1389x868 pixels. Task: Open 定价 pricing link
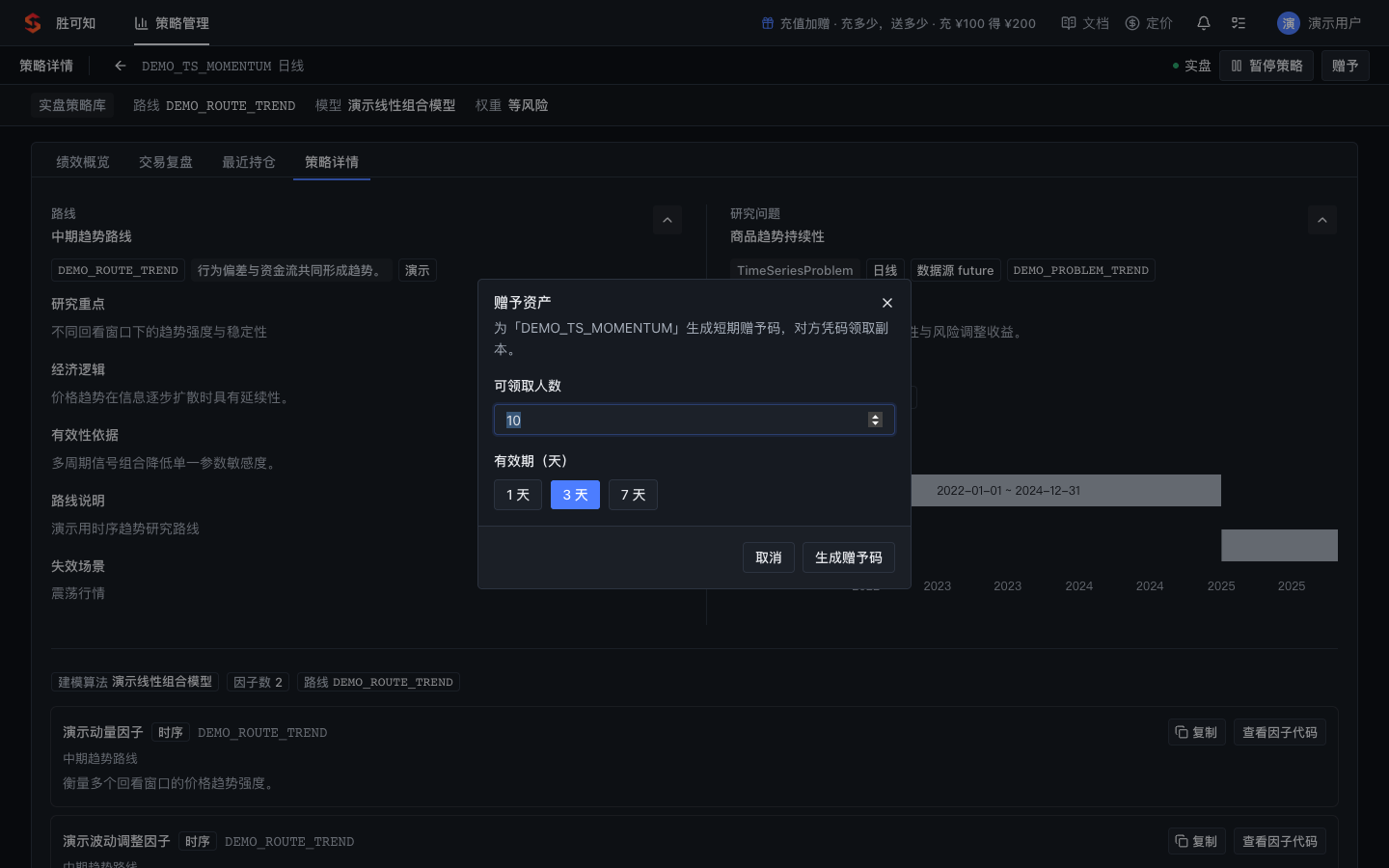tap(1149, 23)
